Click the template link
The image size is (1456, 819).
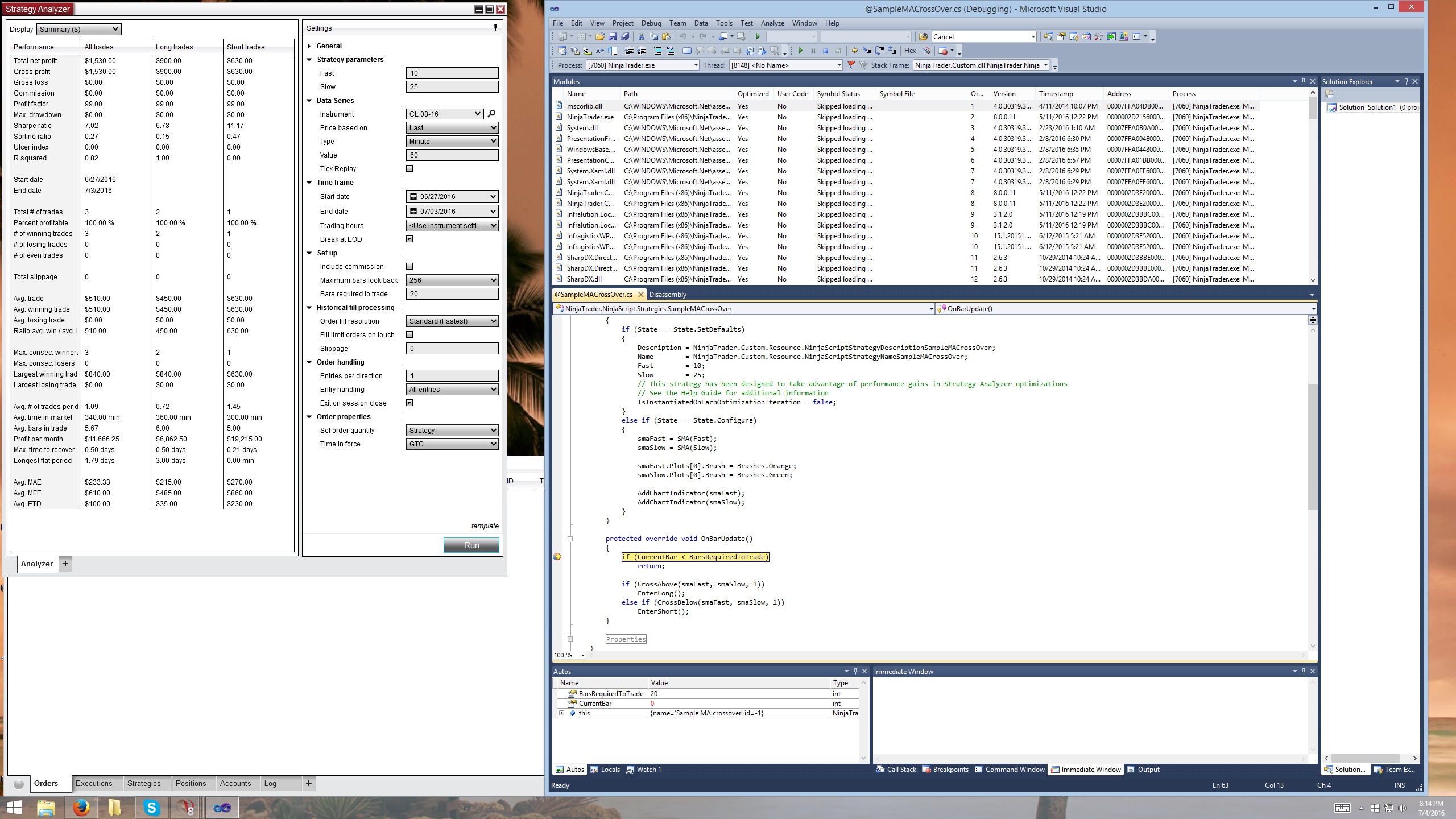(x=485, y=526)
